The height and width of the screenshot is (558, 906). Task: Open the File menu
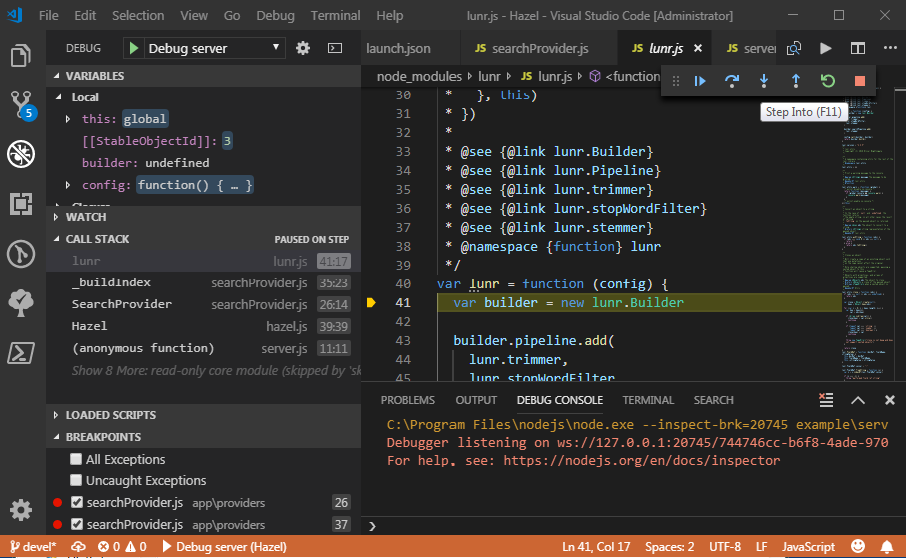pyautogui.click(x=49, y=16)
